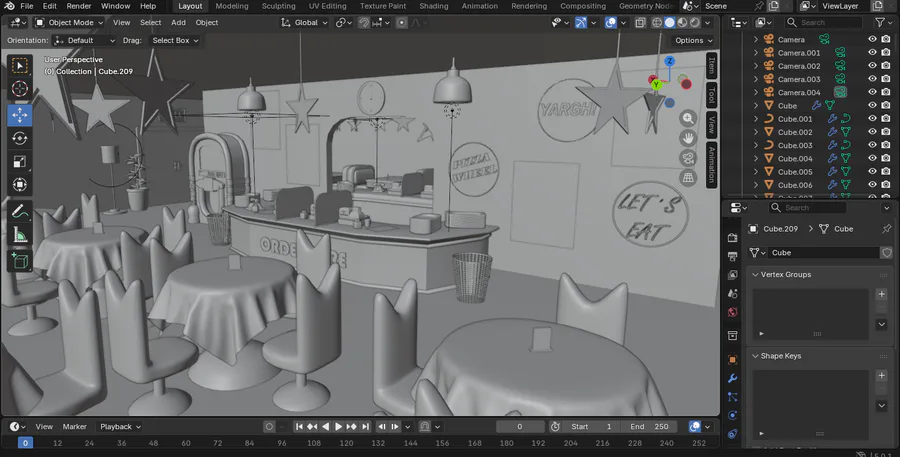Open the Object properties orange square tab
This screenshot has width=900, height=457.
(732, 360)
